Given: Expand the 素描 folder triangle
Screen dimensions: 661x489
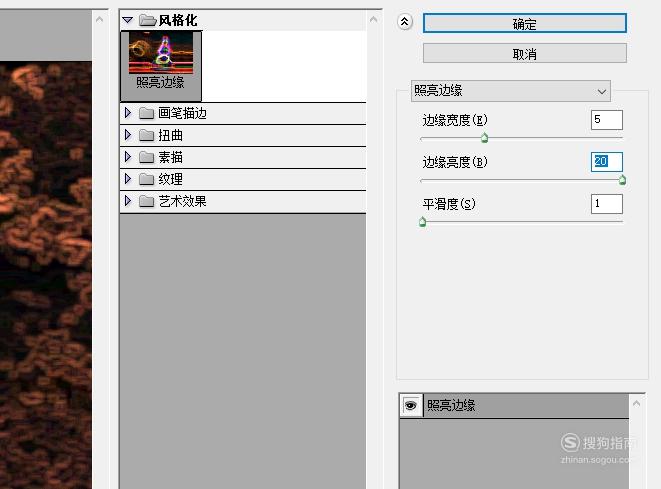Looking at the screenshot, I should pyautogui.click(x=128, y=157).
